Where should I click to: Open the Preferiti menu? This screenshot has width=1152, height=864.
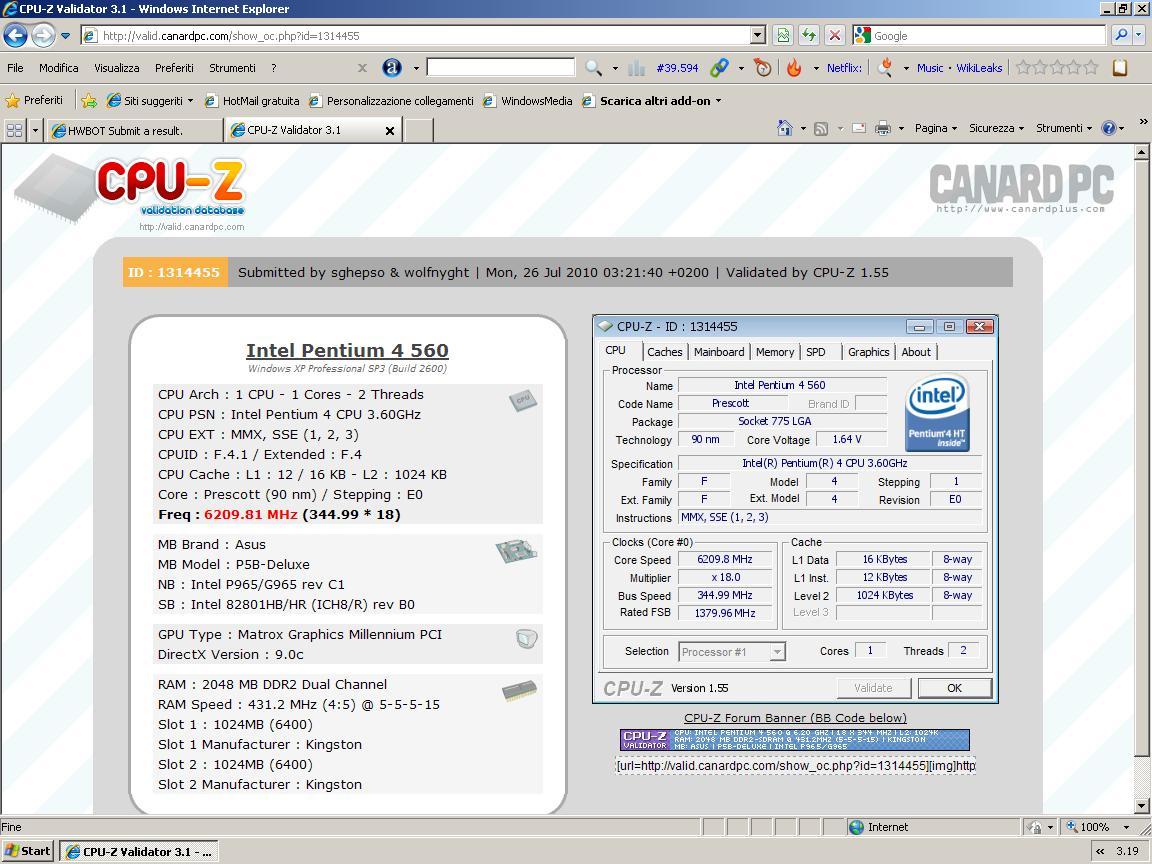(x=174, y=68)
